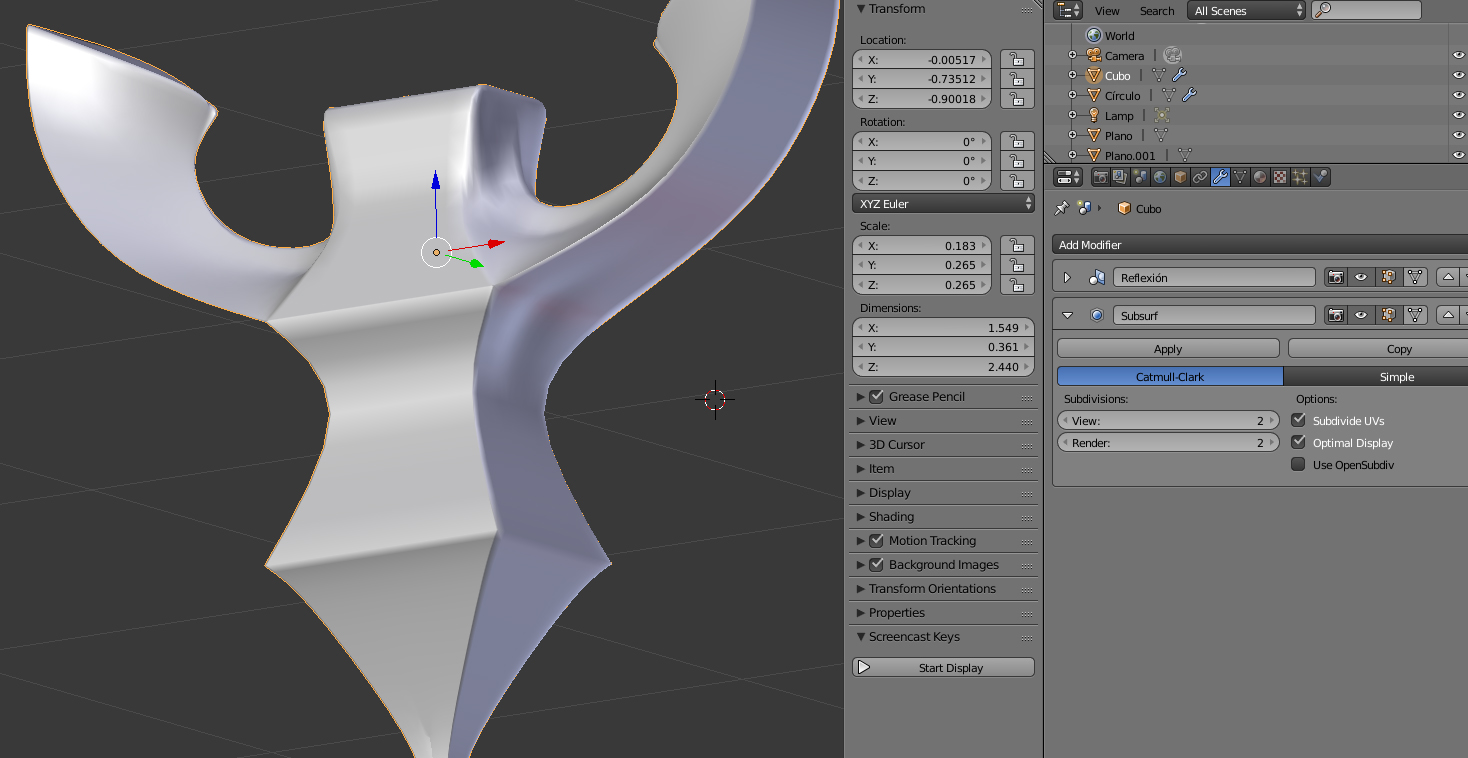The width and height of the screenshot is (1468, 758).
Task: Enable the Use OpenSubdiv checkbox
Action: [1298, 464]
